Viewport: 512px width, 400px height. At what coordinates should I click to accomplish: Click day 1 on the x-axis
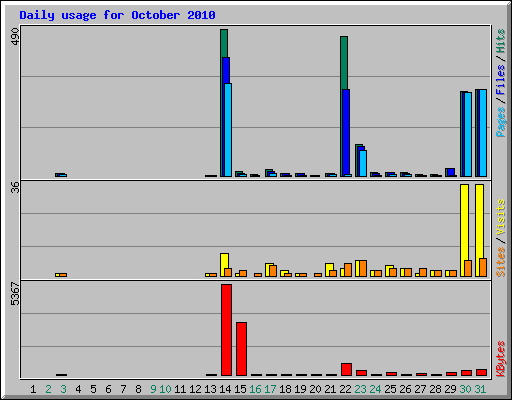pos(33,389)
